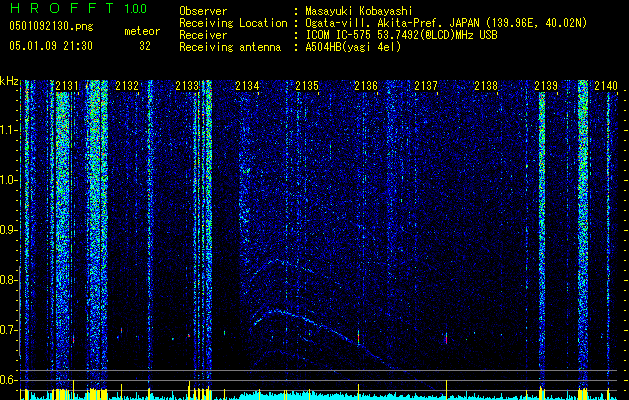The width and height of the screenshot is (629, 400).
Task: Click time marker 2134
Action: pyautogui.click(x=247, y=86)
